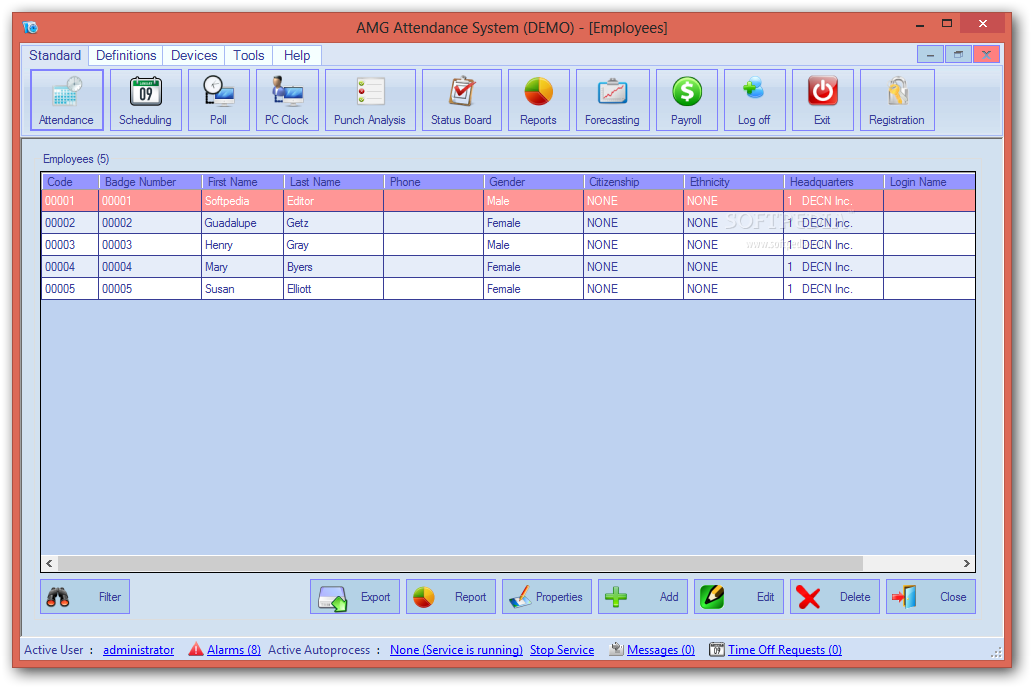
Task: Open the Payroll dollar icon
Action: point(686,100)
